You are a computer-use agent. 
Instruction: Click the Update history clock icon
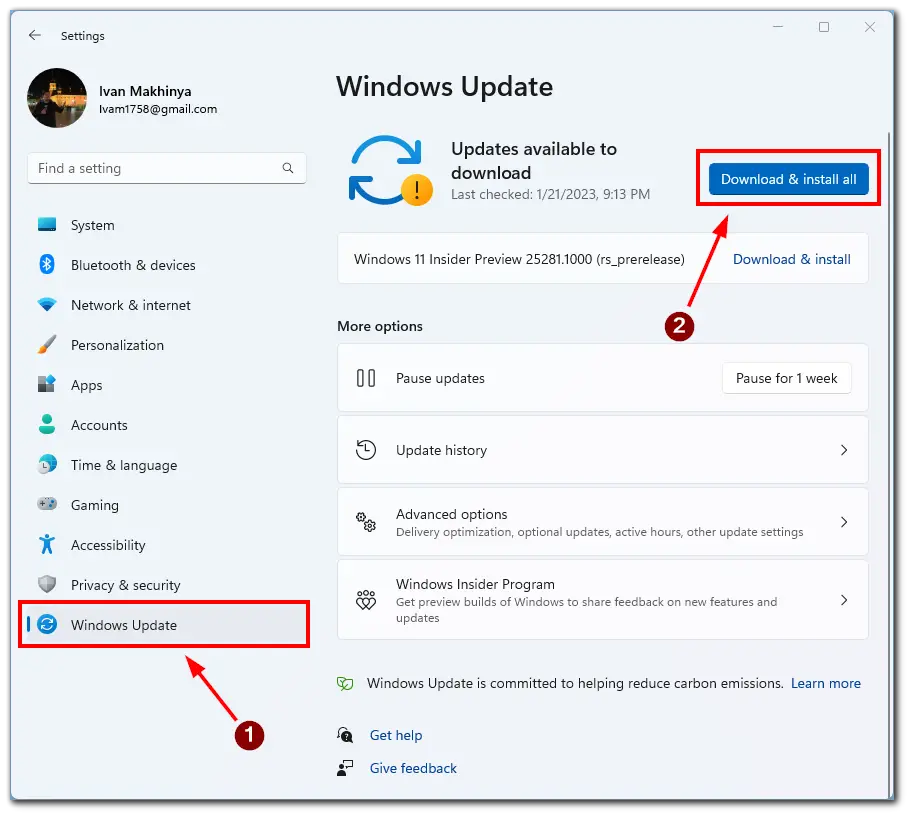tap(366, 450)
